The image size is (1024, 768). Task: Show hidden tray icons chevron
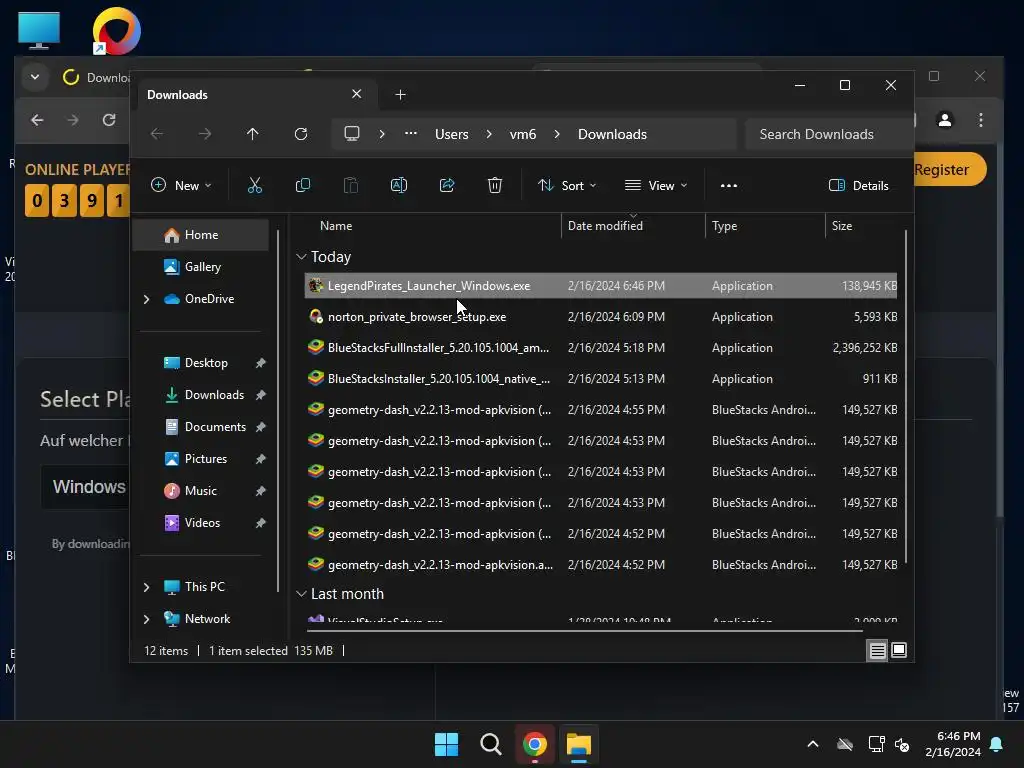tap(812, 744)
